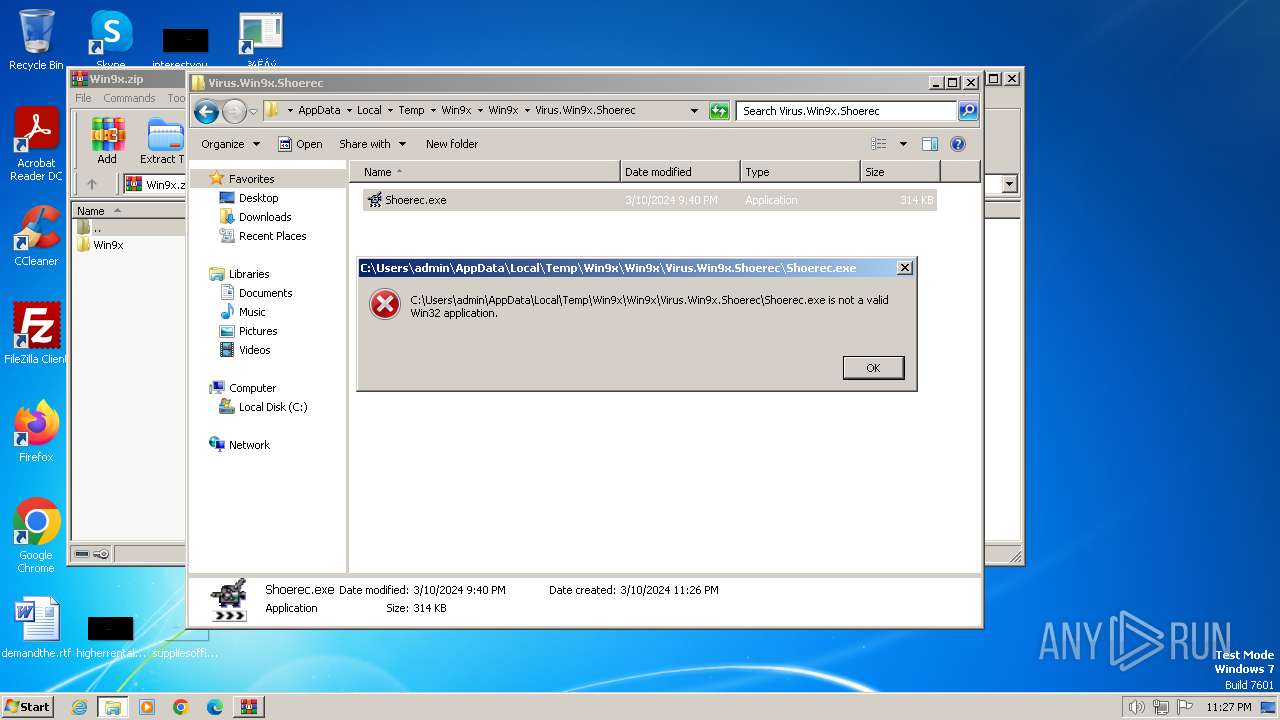Sort by Size column header
Screen dimensions: 1280x720
pyautogui.click(x=900, y=172)
